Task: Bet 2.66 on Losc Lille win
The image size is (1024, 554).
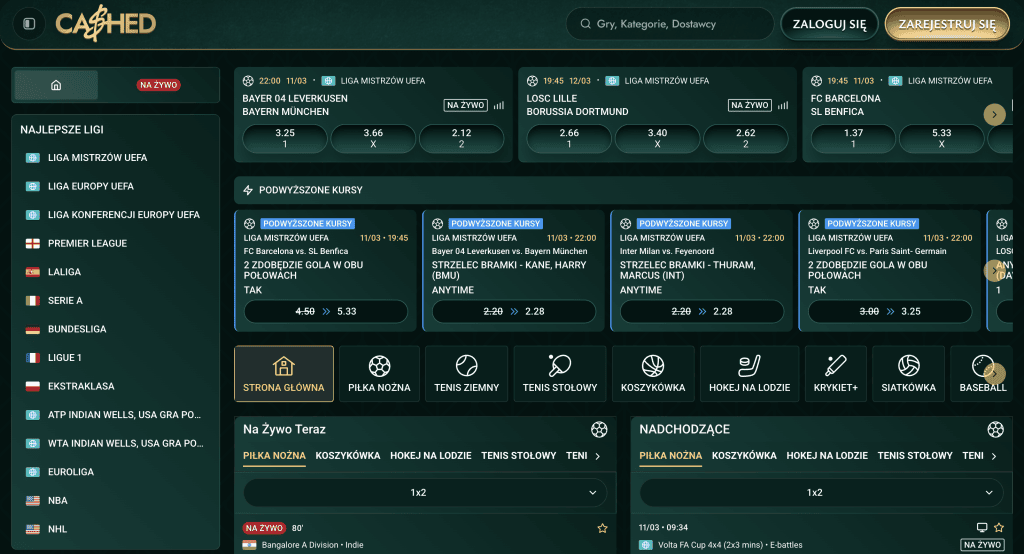Action: pyautogui.click(x=569, y=138)
